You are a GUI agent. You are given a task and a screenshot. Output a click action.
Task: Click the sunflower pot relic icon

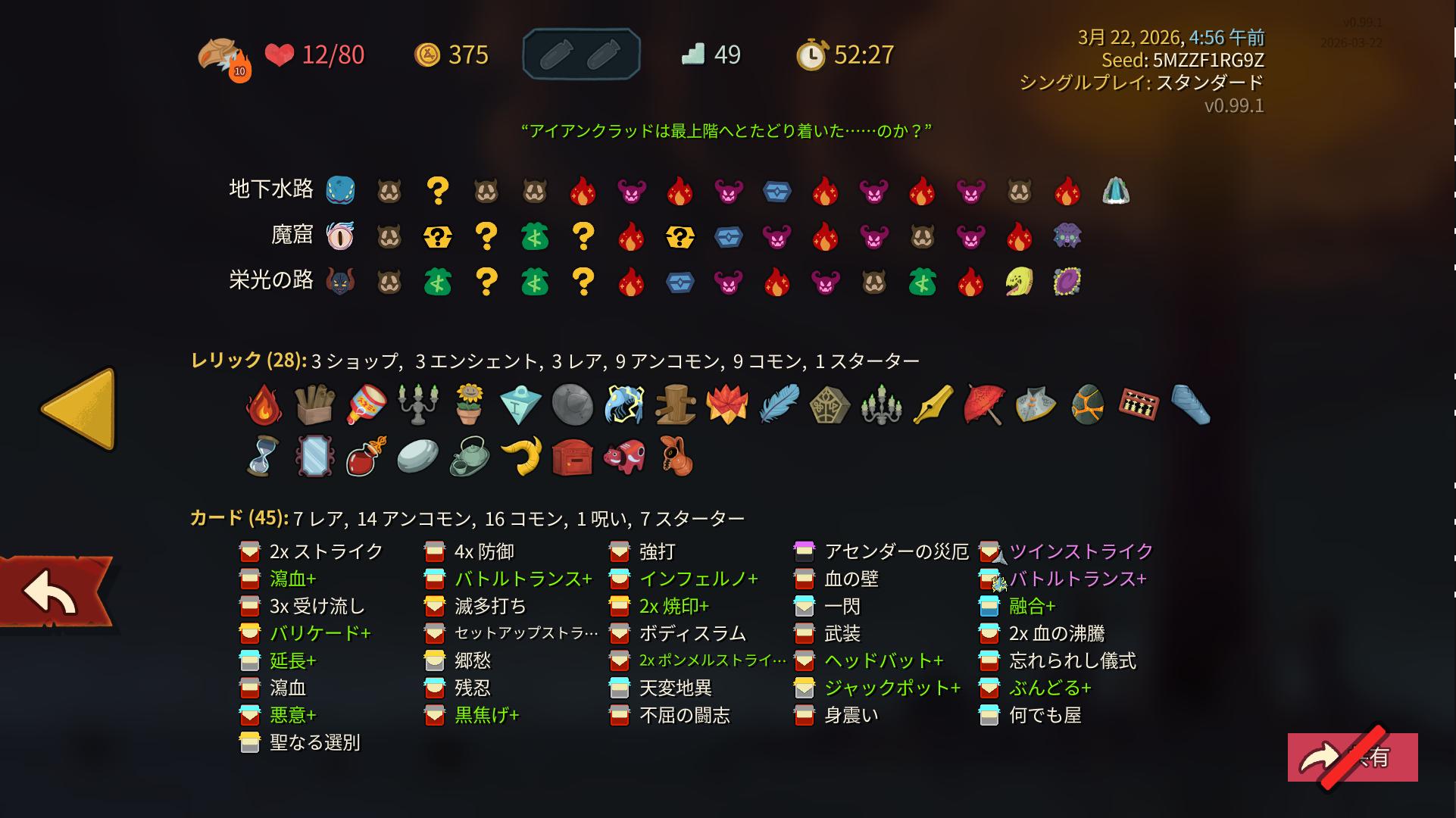[x=470, y=404]
